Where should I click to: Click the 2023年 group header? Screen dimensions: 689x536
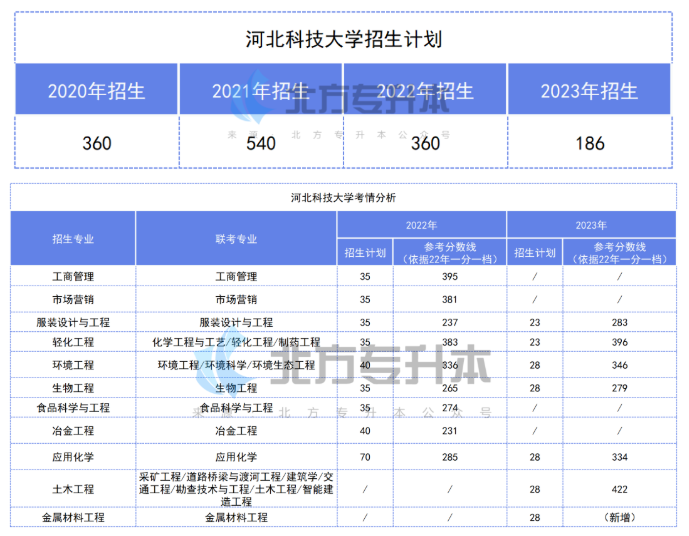point(591,225)
